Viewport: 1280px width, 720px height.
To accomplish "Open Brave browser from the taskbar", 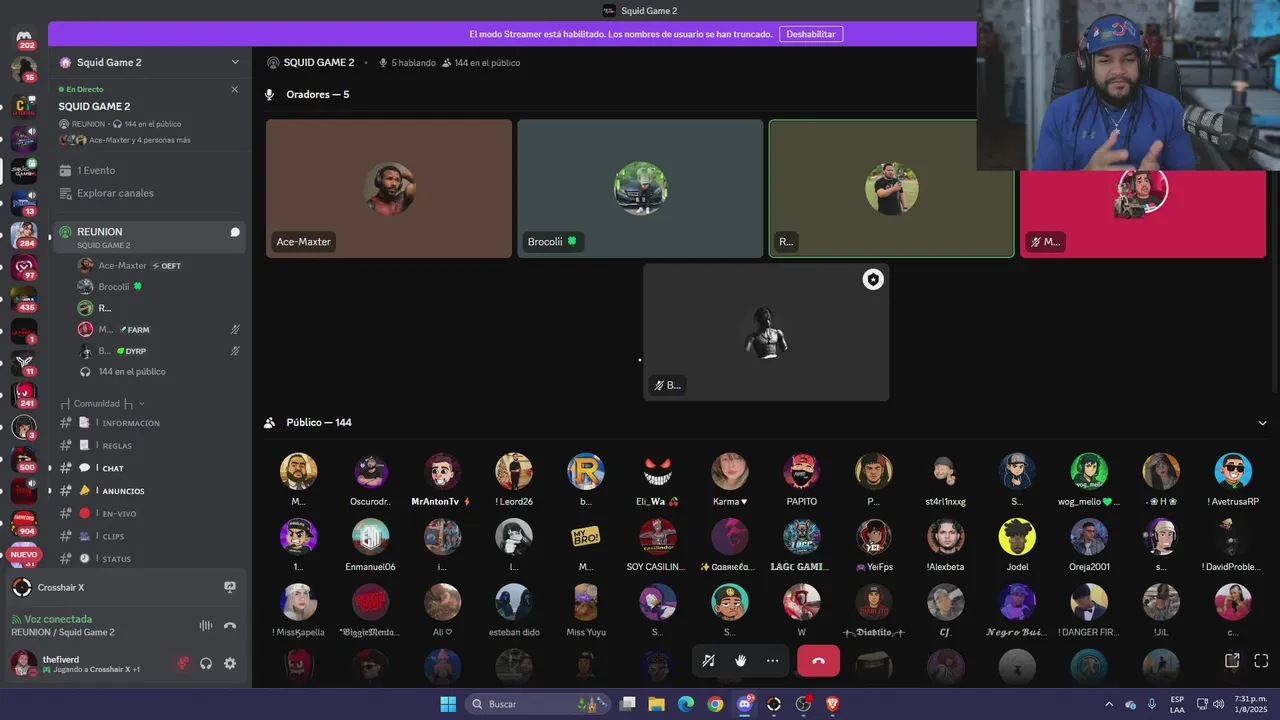I will 833,704.
